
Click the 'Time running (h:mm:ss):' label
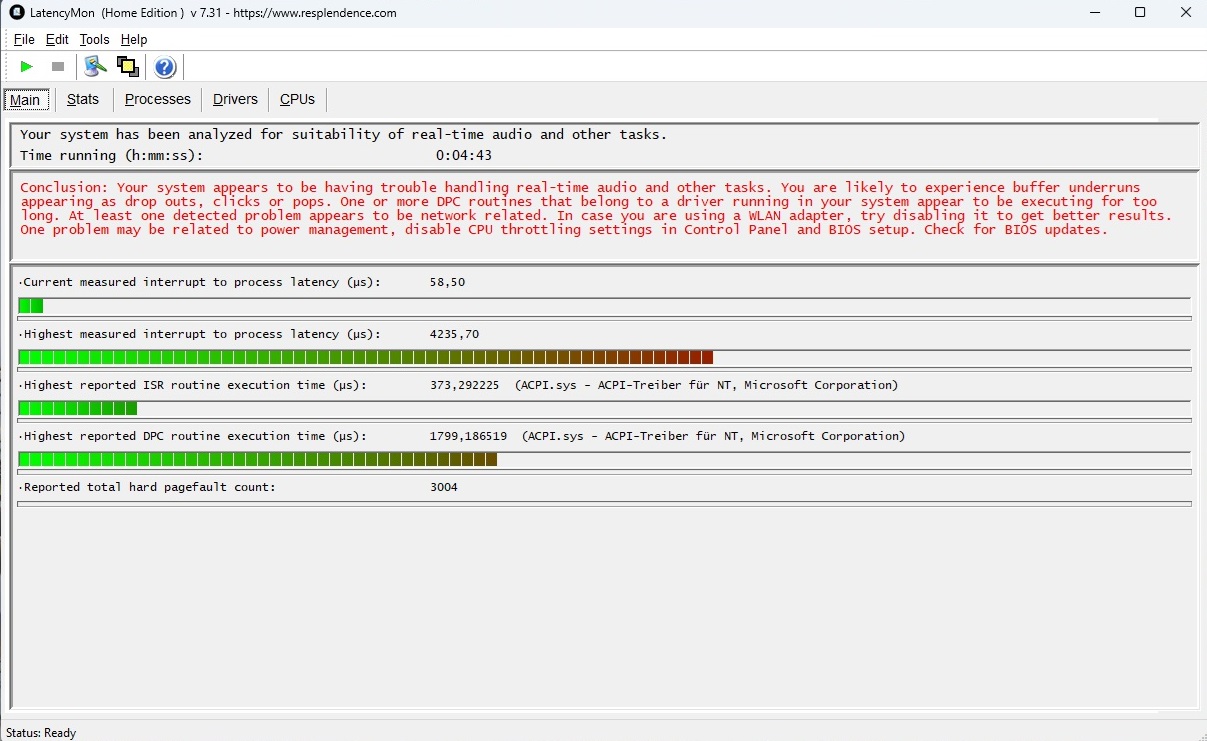click(111, 156)
